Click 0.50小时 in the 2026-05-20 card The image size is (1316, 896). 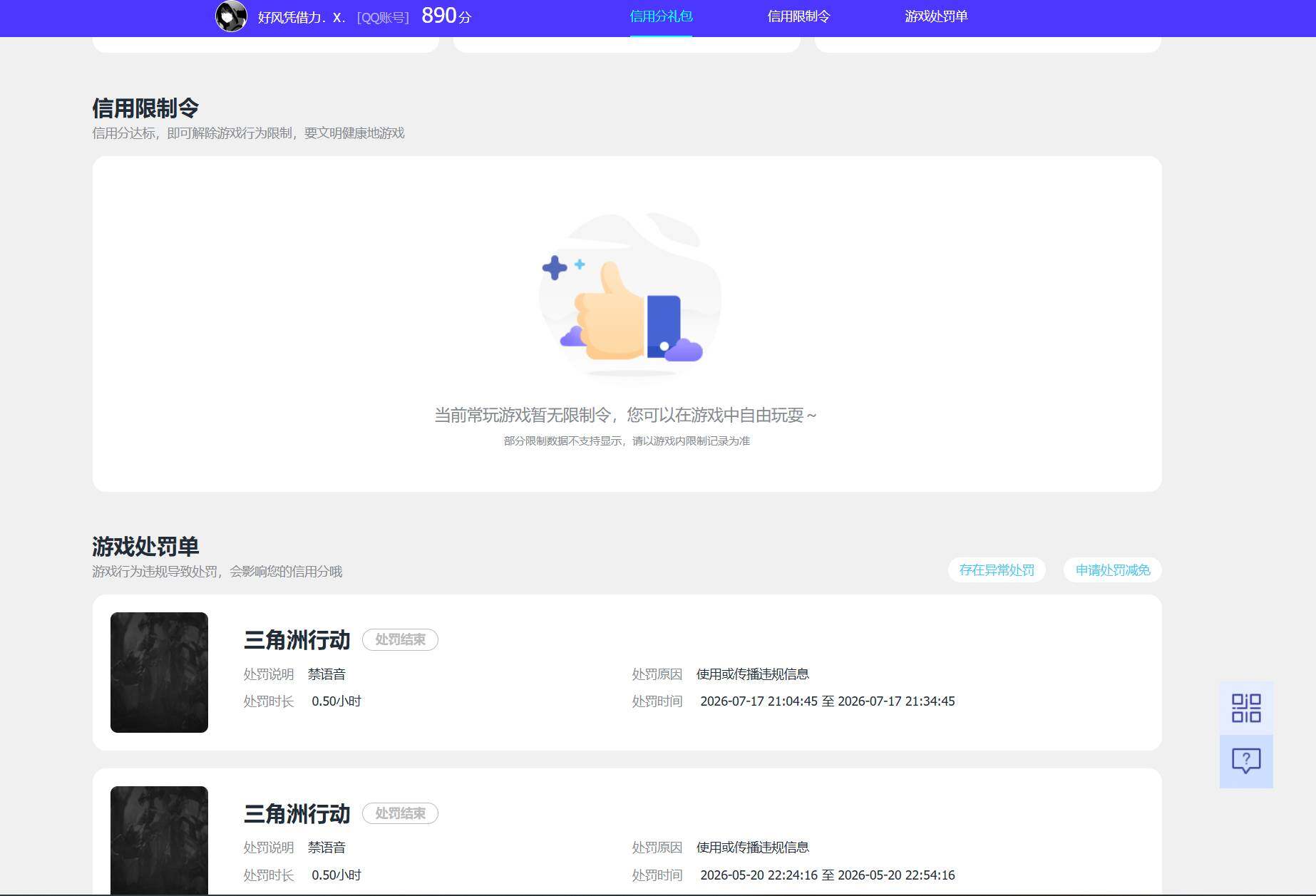[336, 875]
